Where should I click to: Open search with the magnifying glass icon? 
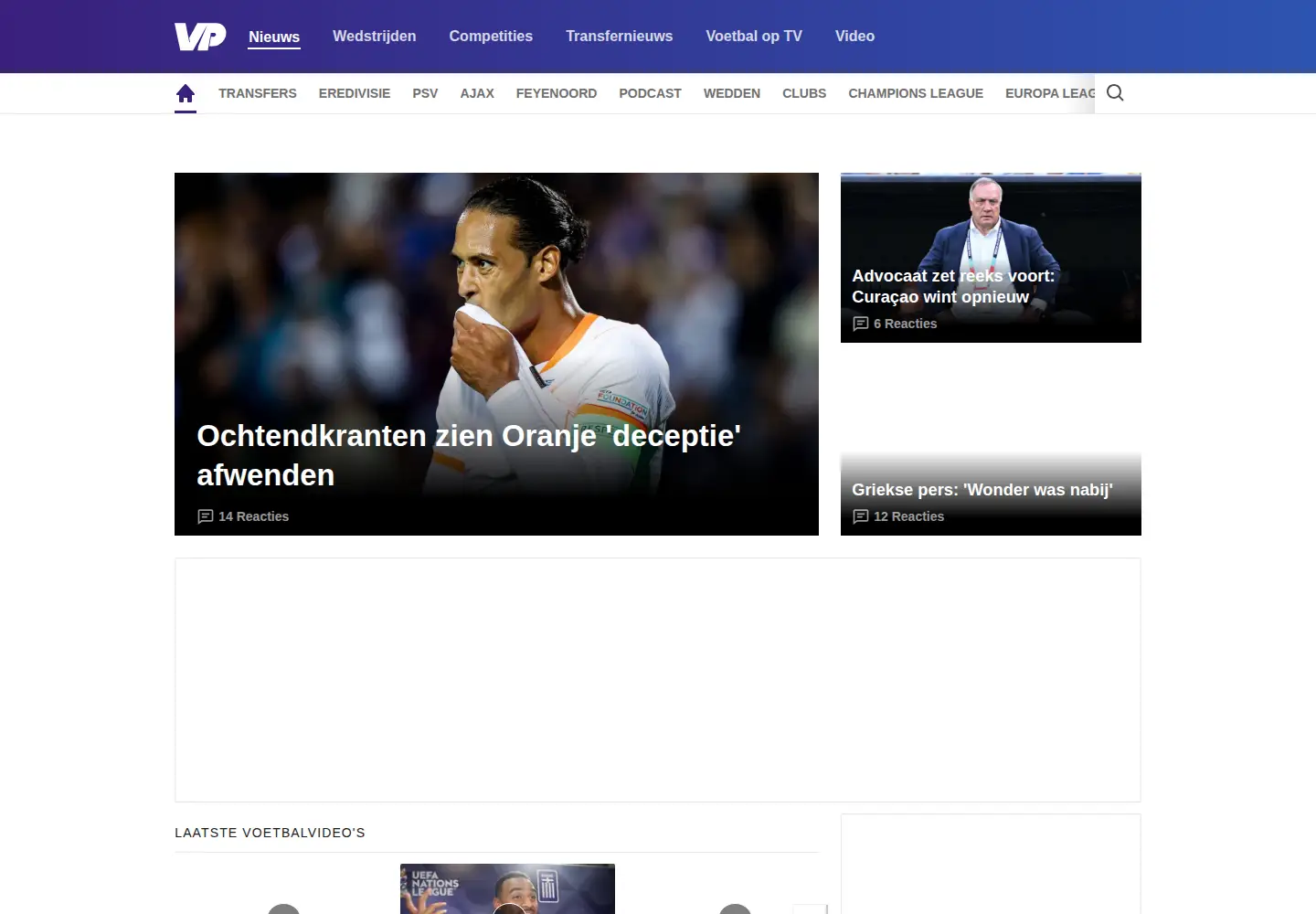1115,92
